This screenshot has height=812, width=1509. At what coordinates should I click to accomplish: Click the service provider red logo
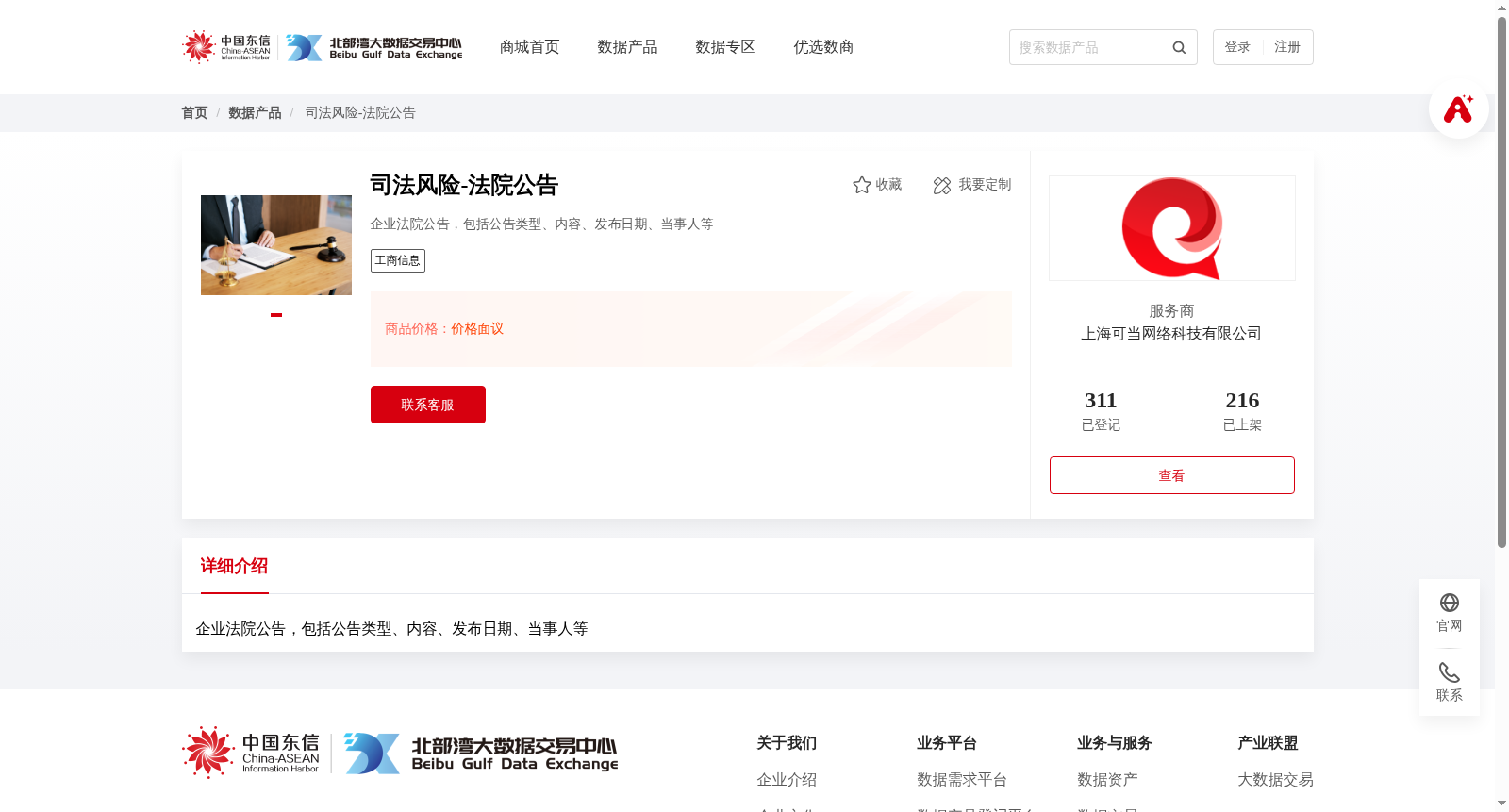[x=1172, y=228]
